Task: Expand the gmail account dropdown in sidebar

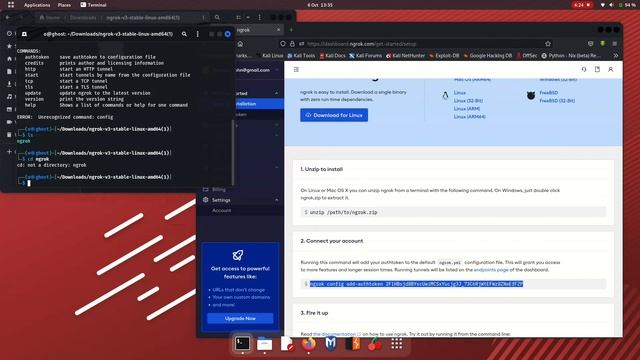Action: 277,70
